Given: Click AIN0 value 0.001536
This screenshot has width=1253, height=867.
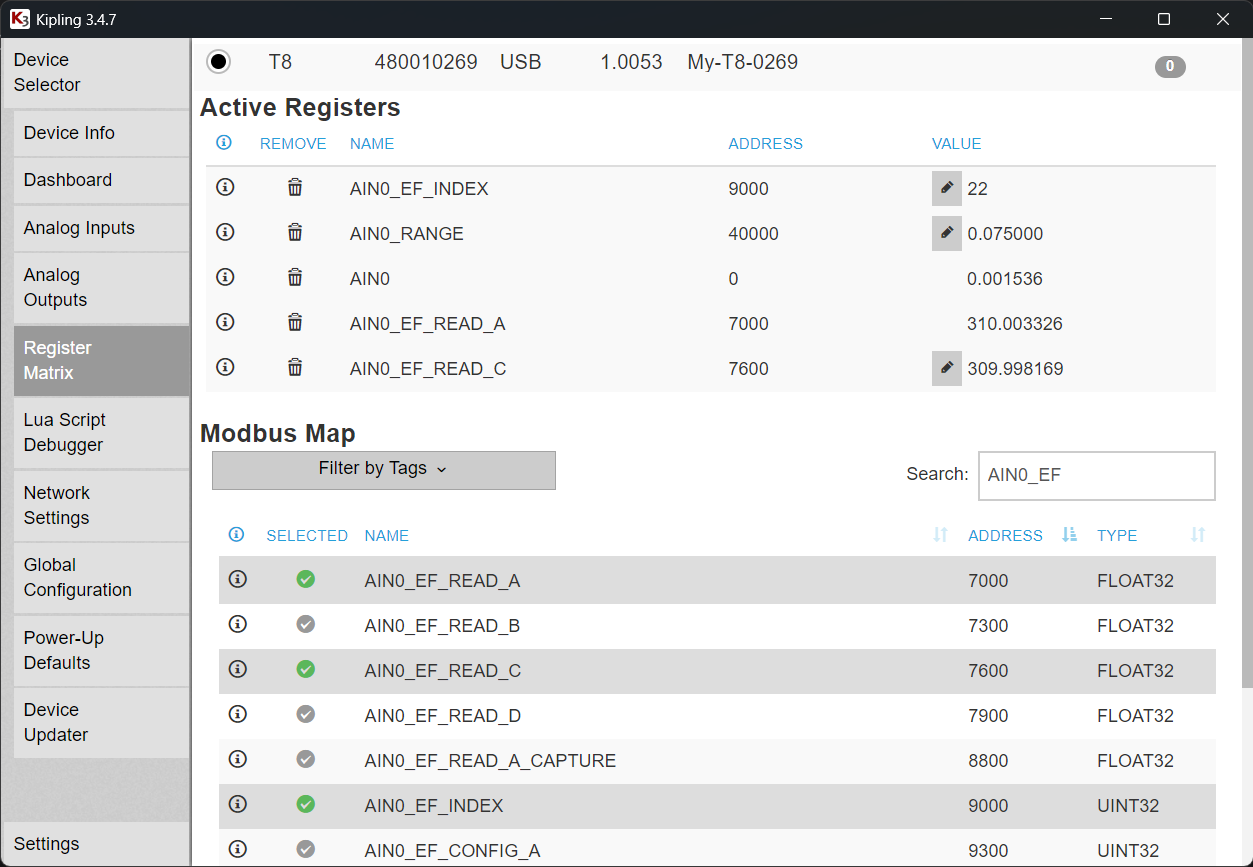Looking at the screenshot, I should pos(1005,279).
